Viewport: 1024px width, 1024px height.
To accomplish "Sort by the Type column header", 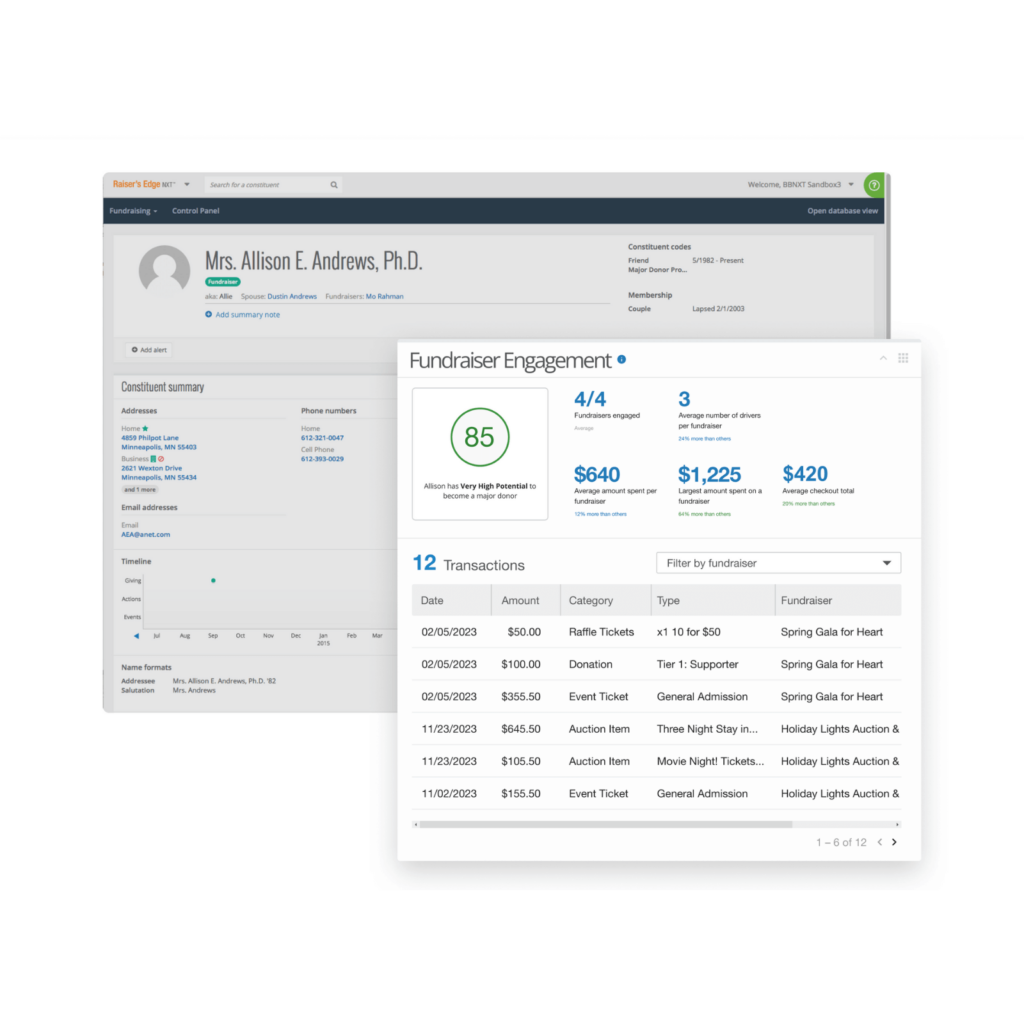I will [x=712, y=600].
